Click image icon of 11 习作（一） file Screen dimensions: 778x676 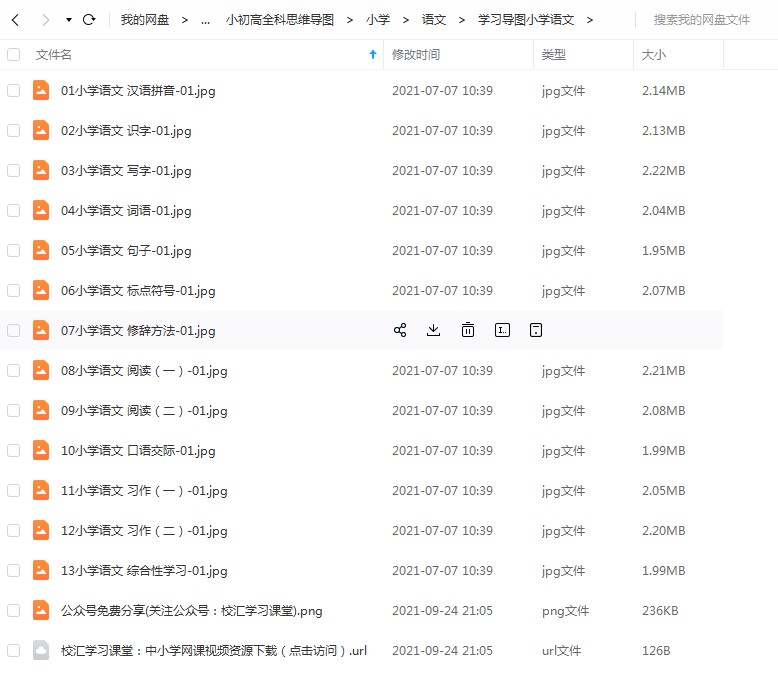(x=41, y=490)
